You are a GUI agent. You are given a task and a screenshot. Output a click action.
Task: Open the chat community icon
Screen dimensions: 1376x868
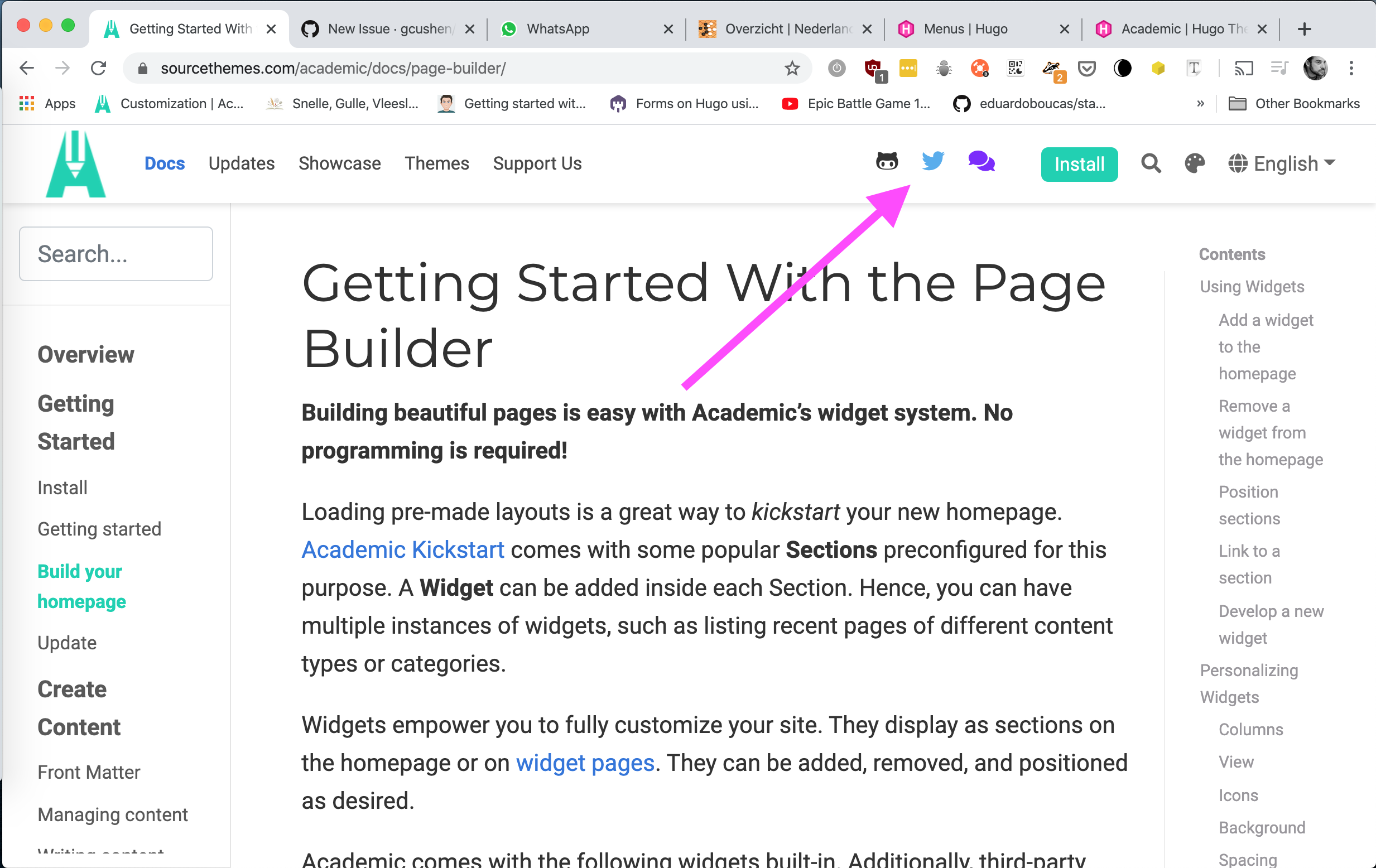(981, 162)
